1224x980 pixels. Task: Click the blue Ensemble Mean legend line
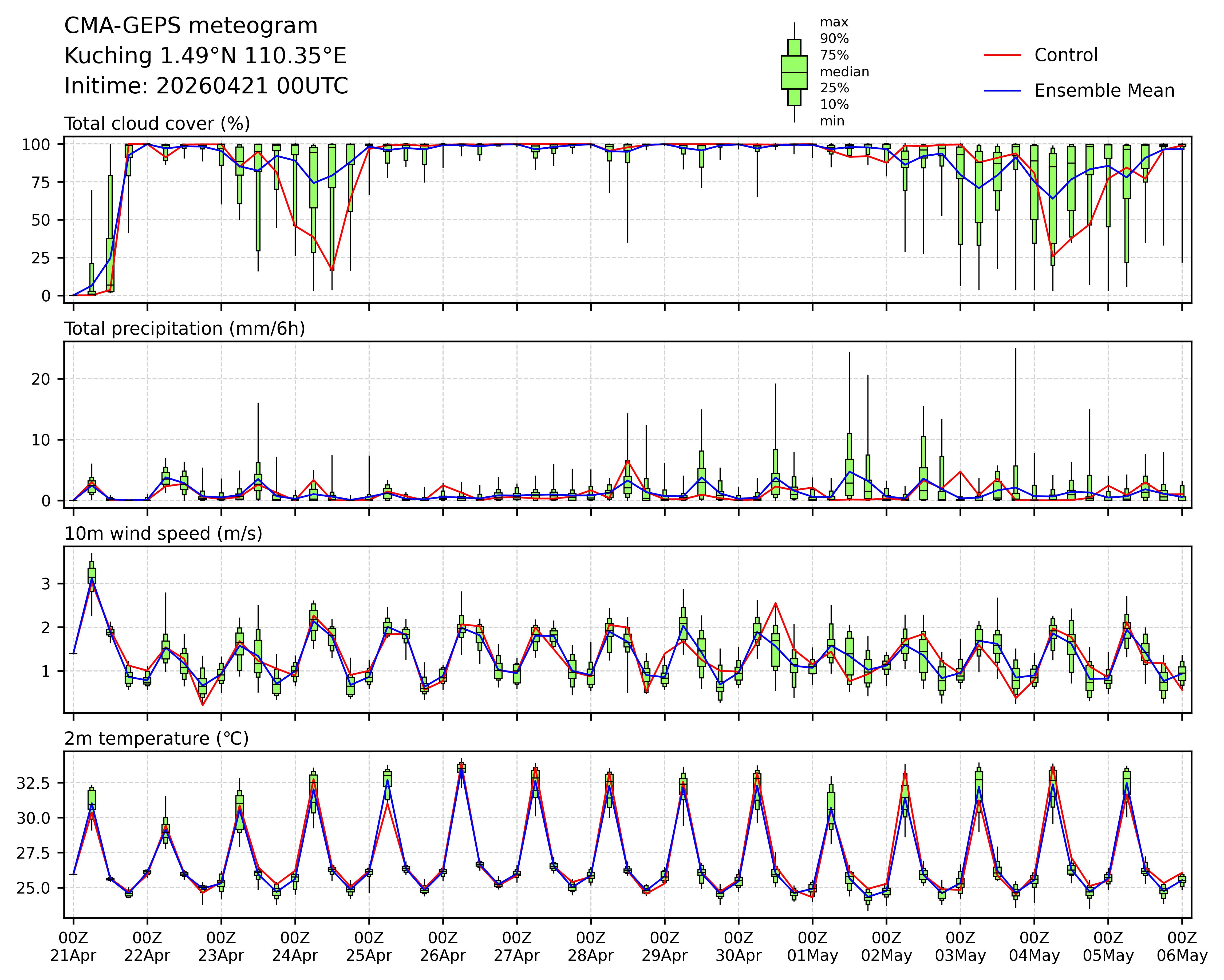click(1002, 91)
